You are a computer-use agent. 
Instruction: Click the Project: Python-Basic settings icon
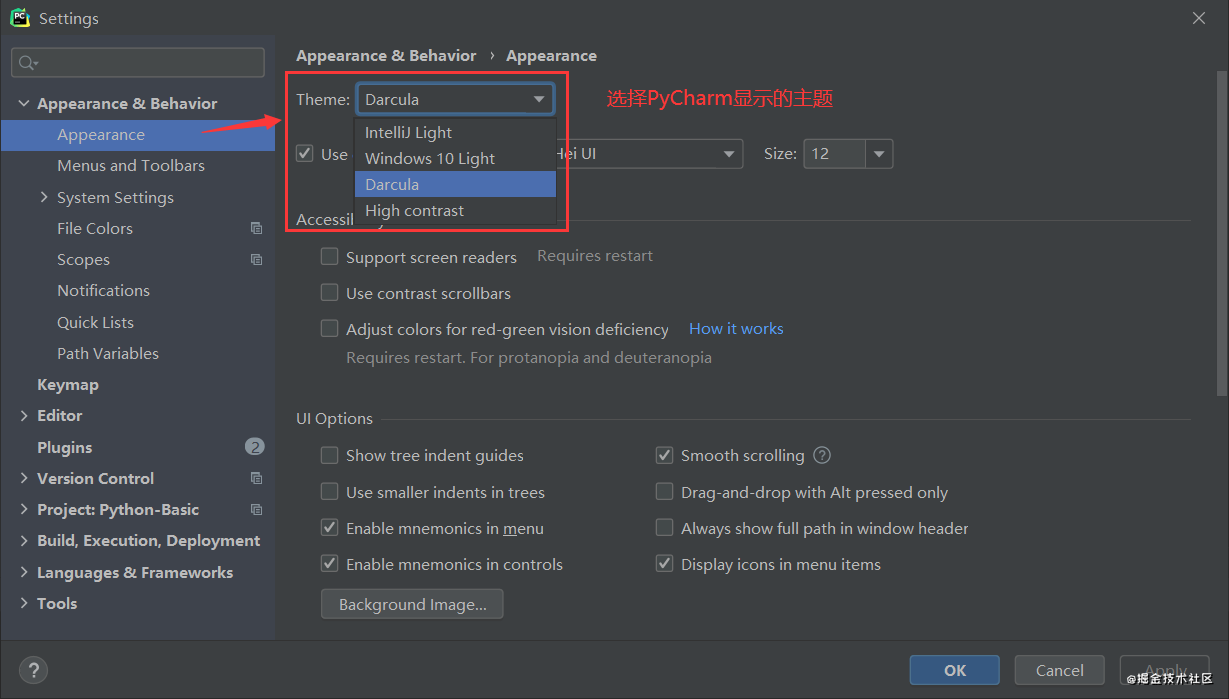pyautogui.click(x=256, y=510)
